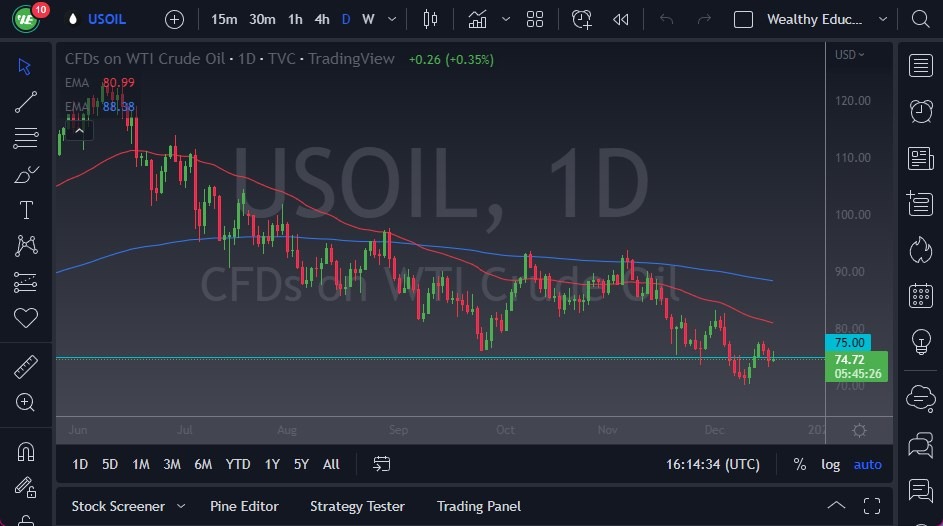Select the ruler measure tool
This screenshot has width=943, height=526.
[26, 367]
